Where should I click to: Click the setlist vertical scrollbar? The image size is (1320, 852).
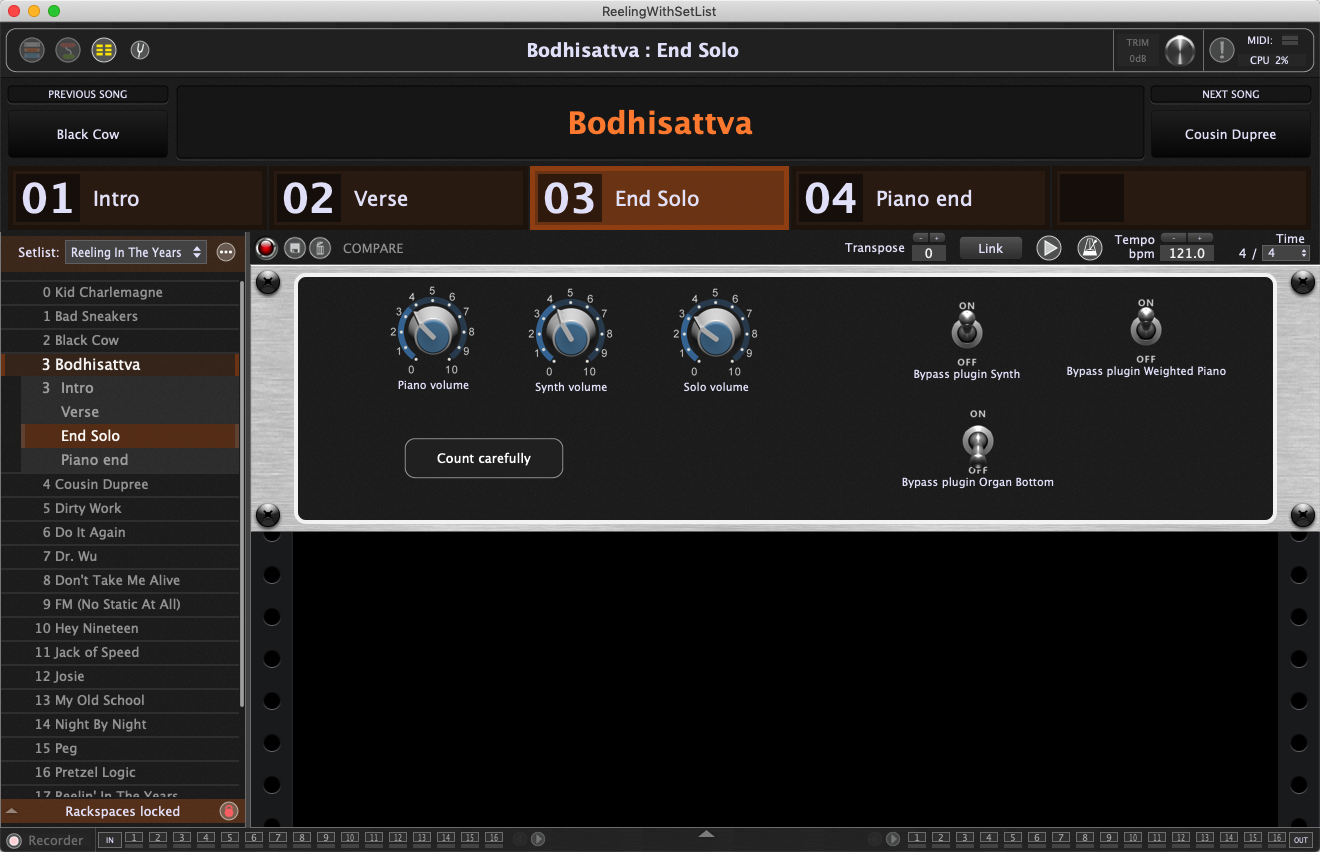click(x=242, y=495)
